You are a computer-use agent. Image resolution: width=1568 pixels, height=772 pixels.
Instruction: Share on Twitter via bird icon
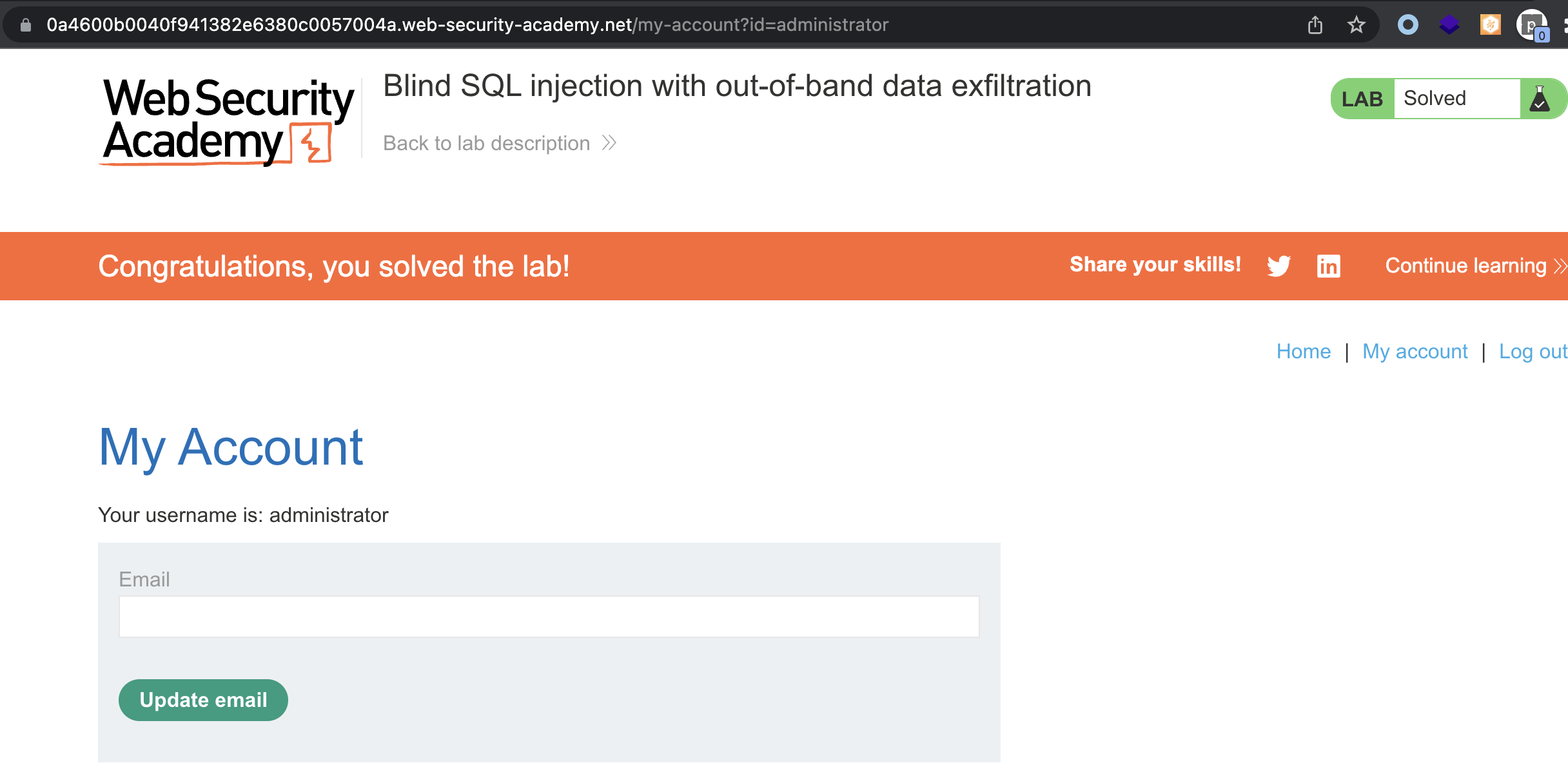(x=1279, y=265)
